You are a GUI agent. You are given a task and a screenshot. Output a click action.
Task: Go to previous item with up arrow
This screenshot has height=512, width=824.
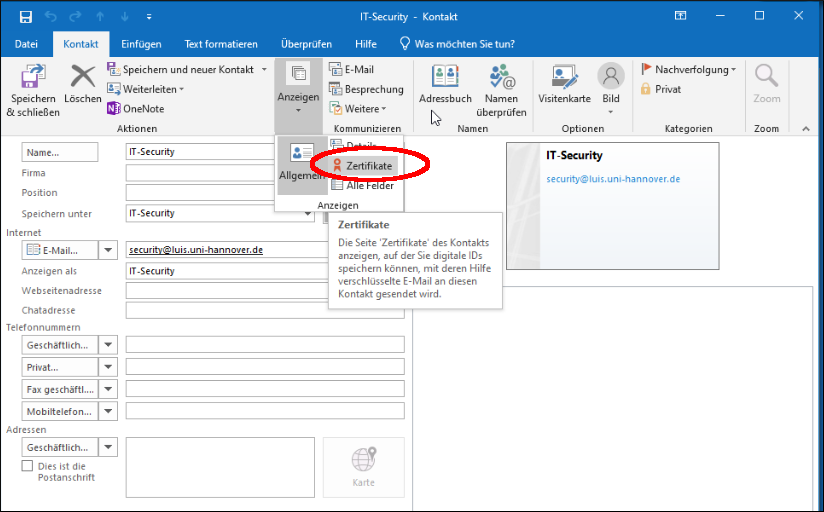[x=100, y=17]
